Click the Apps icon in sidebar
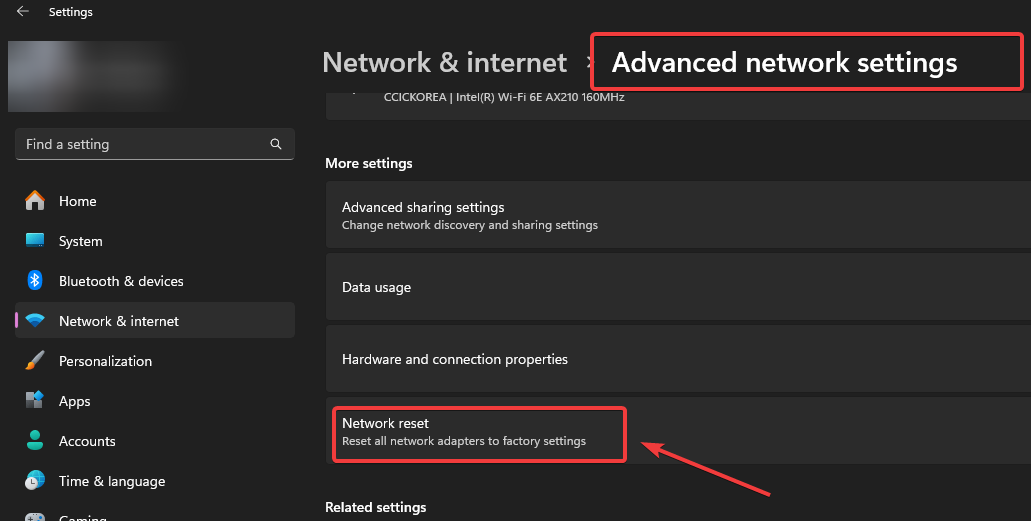The image size is (1031, 521). [x=35, y=400]
